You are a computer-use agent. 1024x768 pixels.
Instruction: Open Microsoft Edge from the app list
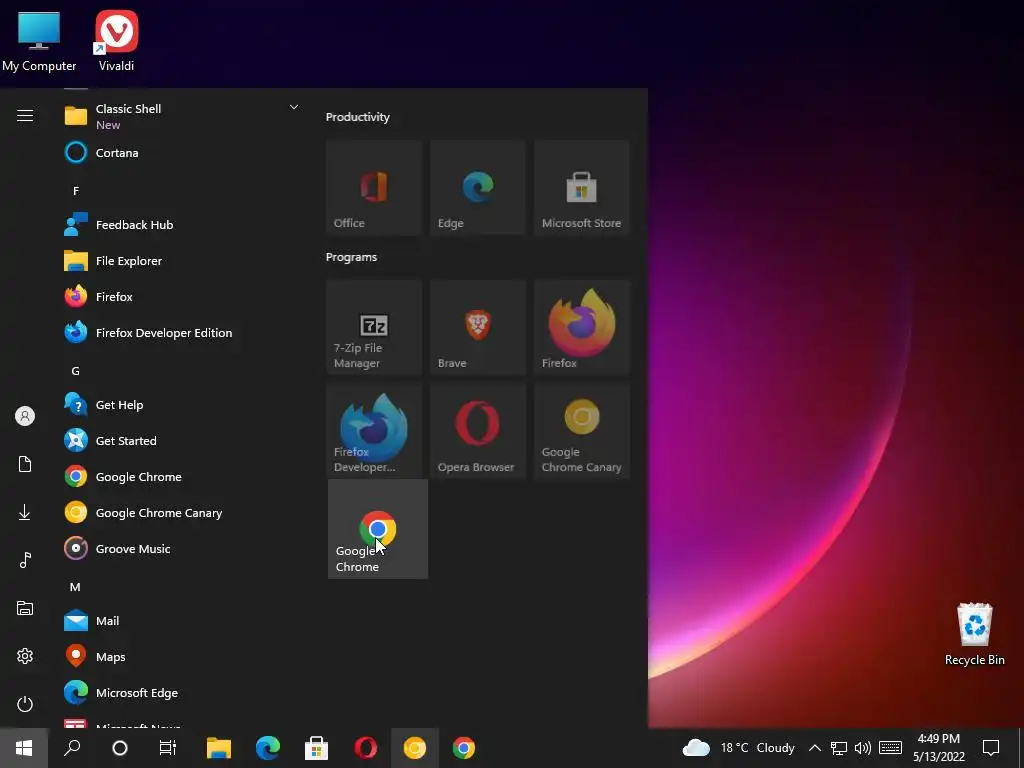(182, 693)
